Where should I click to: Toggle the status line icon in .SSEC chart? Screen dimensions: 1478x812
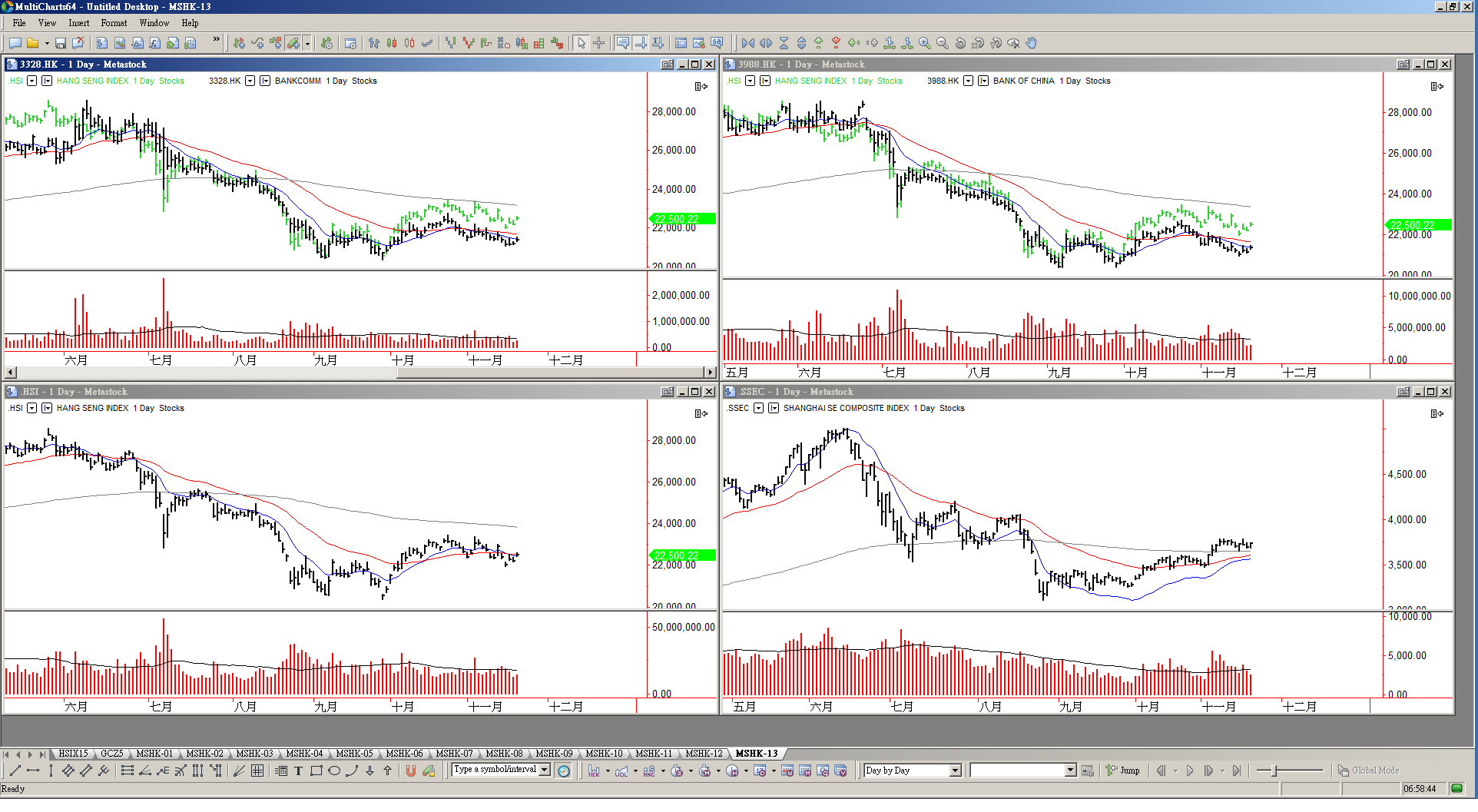point(1437,414)
